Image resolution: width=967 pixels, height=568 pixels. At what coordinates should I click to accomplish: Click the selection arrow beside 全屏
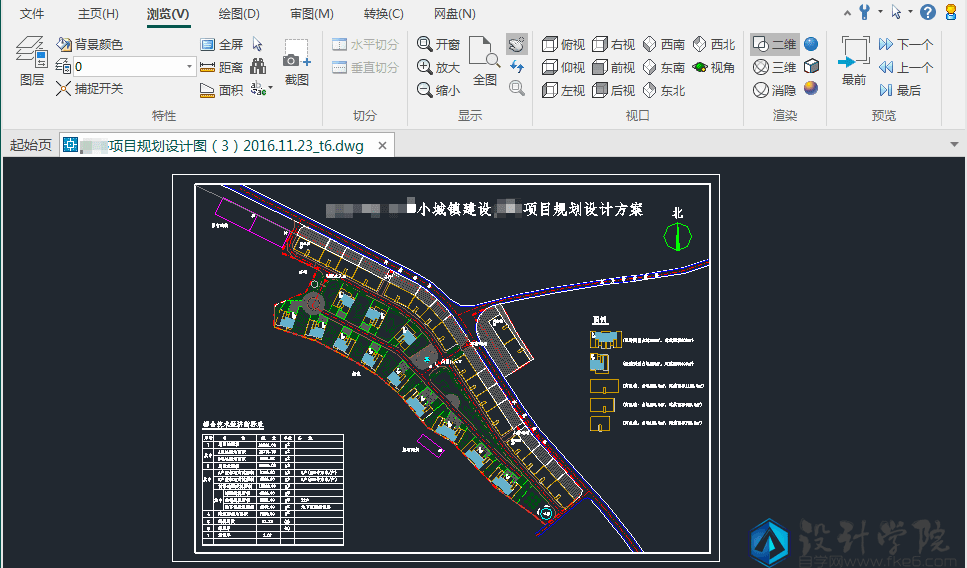coord(258,44)
